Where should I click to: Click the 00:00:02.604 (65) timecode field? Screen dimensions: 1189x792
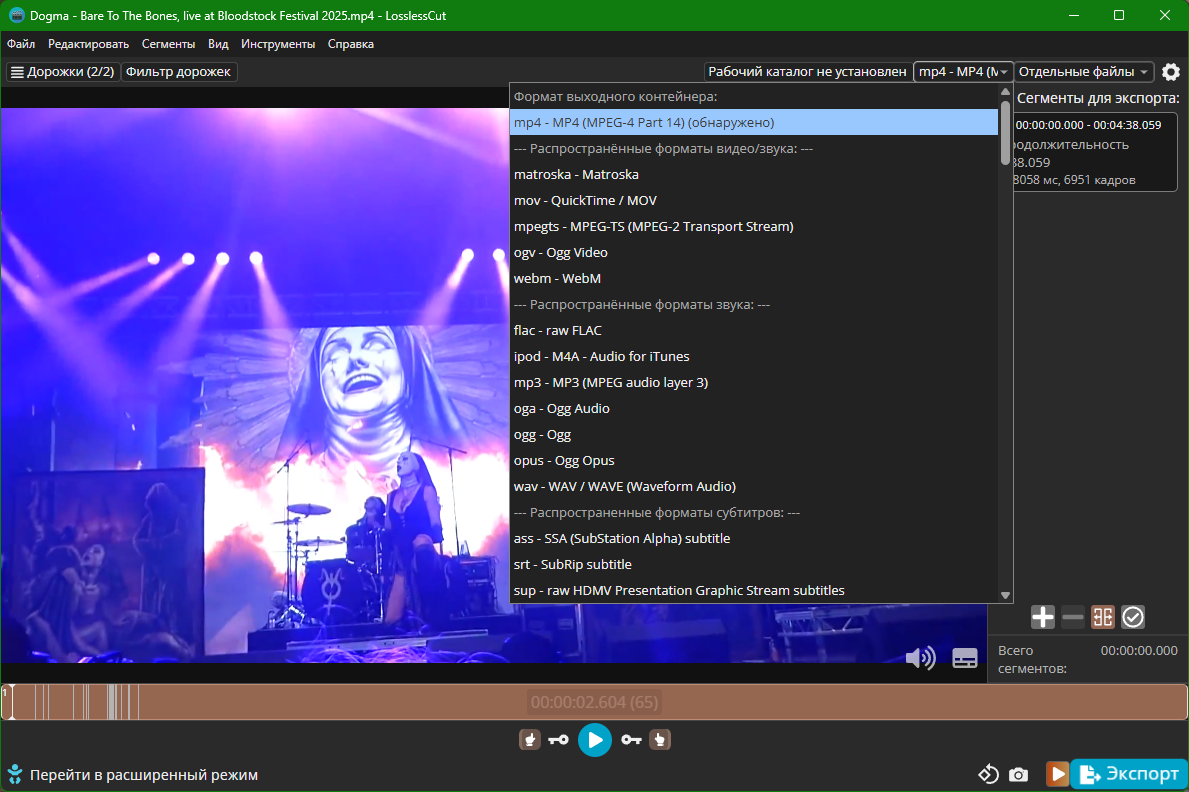[x=594, y=702]
